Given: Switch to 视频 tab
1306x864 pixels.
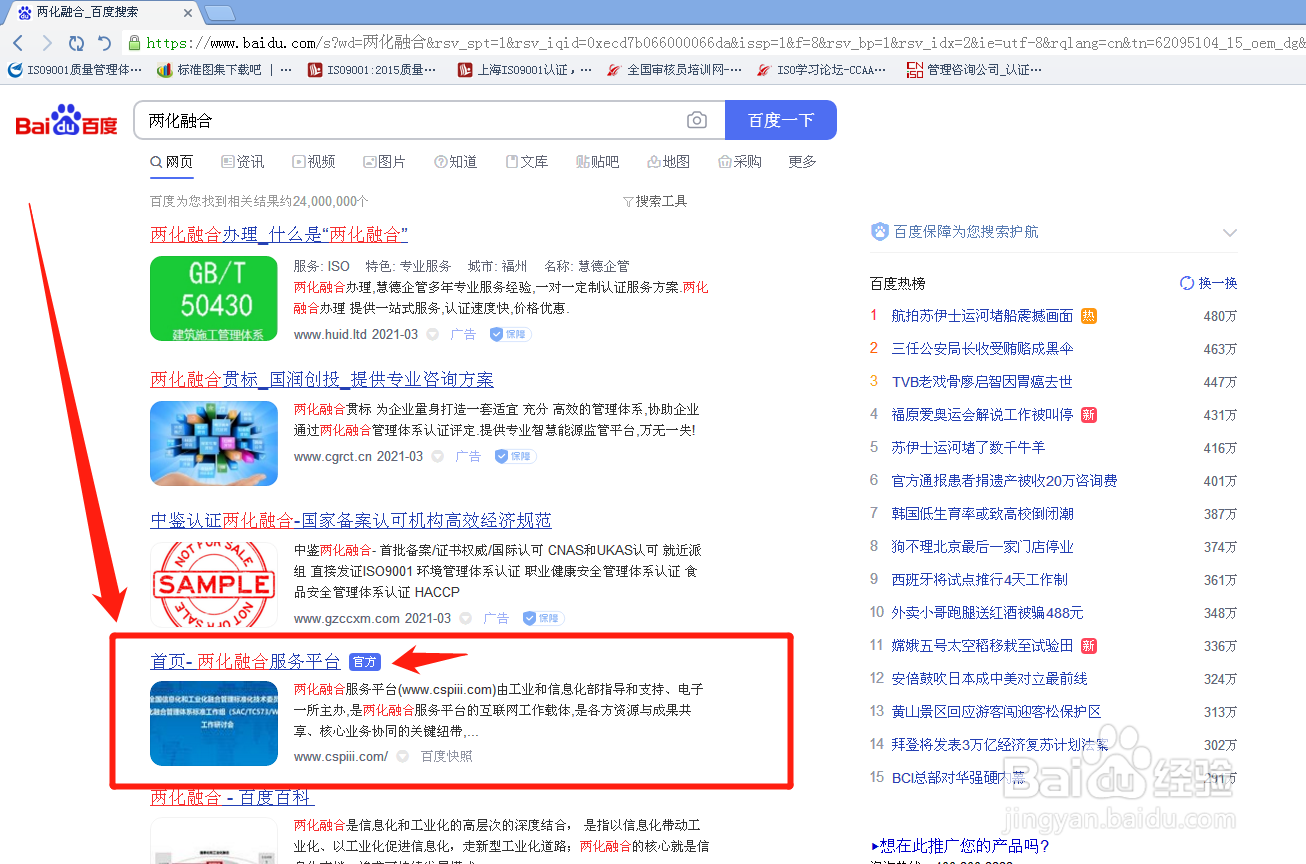Looking at the screenshot, I should point(314,162).
